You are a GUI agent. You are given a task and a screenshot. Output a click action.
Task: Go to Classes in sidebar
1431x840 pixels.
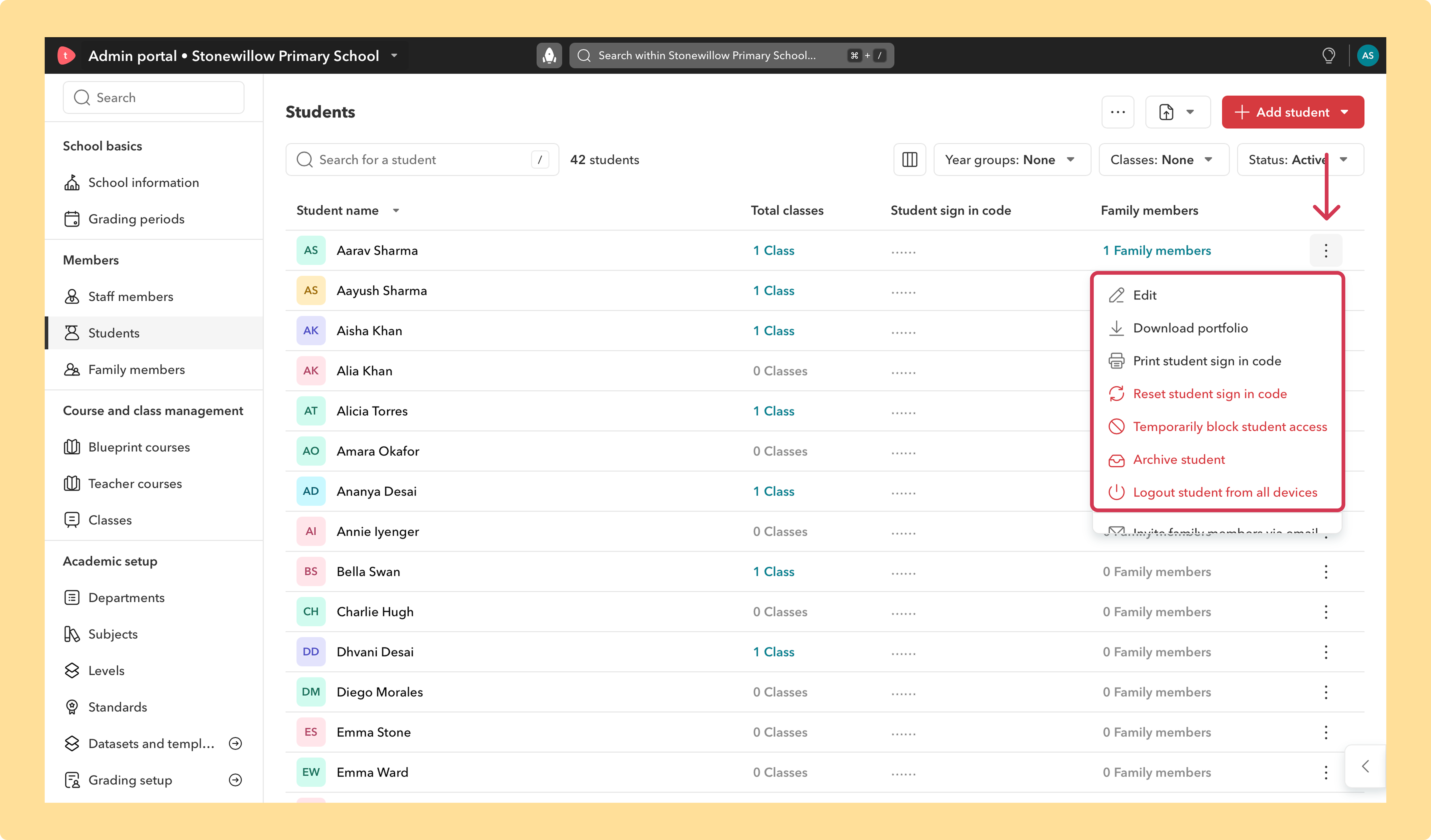point(154,520)
